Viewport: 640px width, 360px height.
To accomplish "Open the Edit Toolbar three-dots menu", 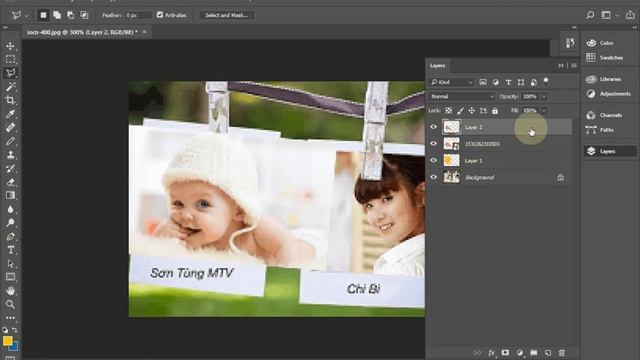I will [x=11, y=318].
